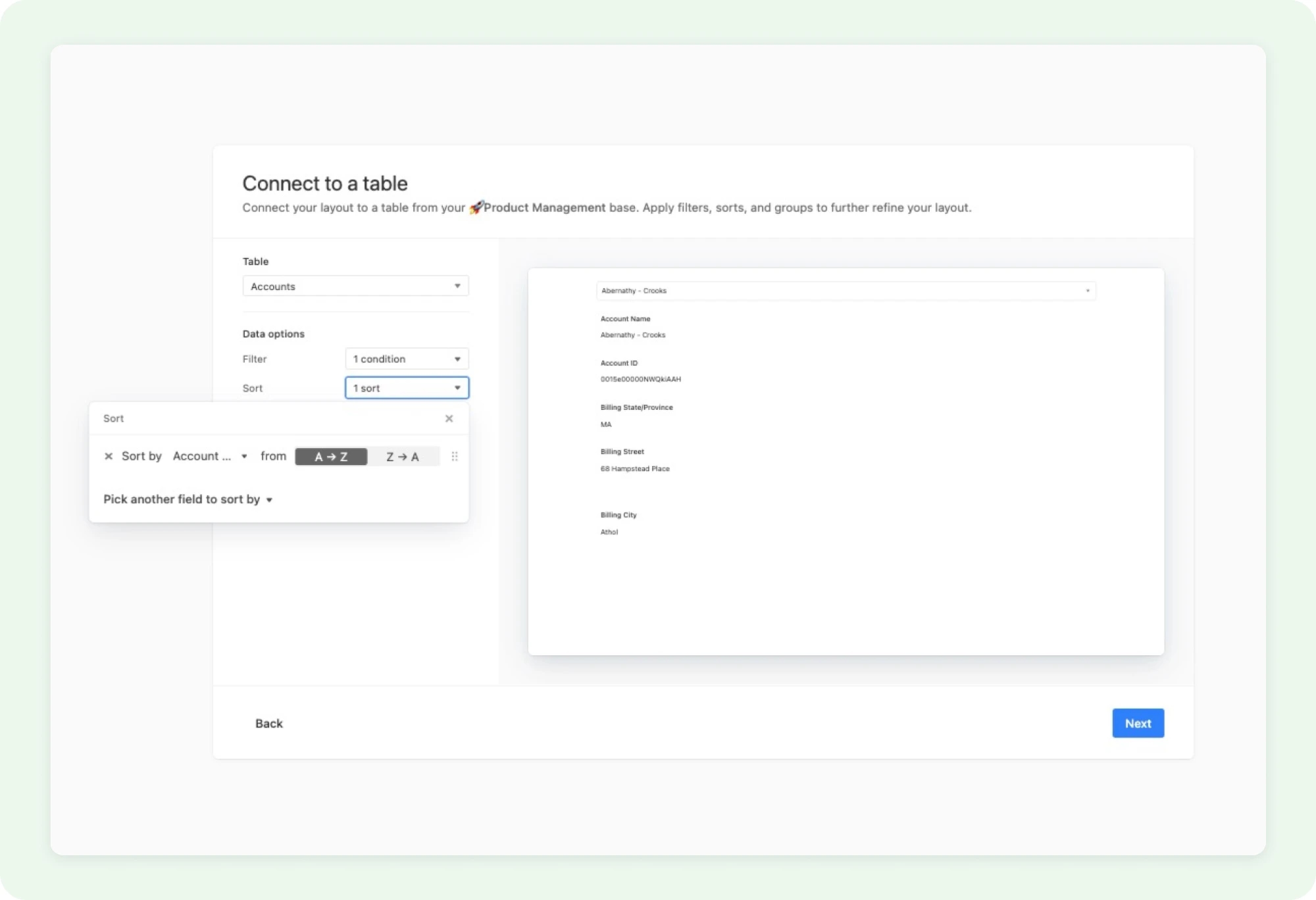Click the Product Management base name
Screen dimensions: 1316x900
click(x=545, y=207)
